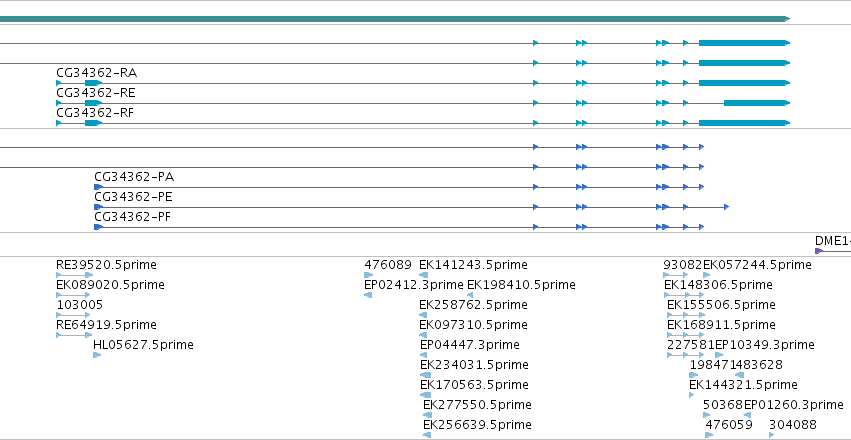Select EST EK198410.5prime label
Viewport: 851px width, 440px height.
point(521,285)
